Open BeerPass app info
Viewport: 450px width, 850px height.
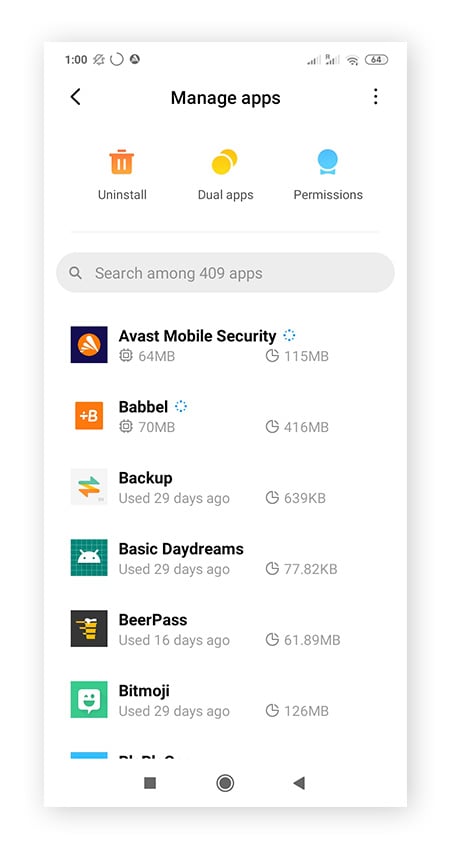[x=226, y=629]
